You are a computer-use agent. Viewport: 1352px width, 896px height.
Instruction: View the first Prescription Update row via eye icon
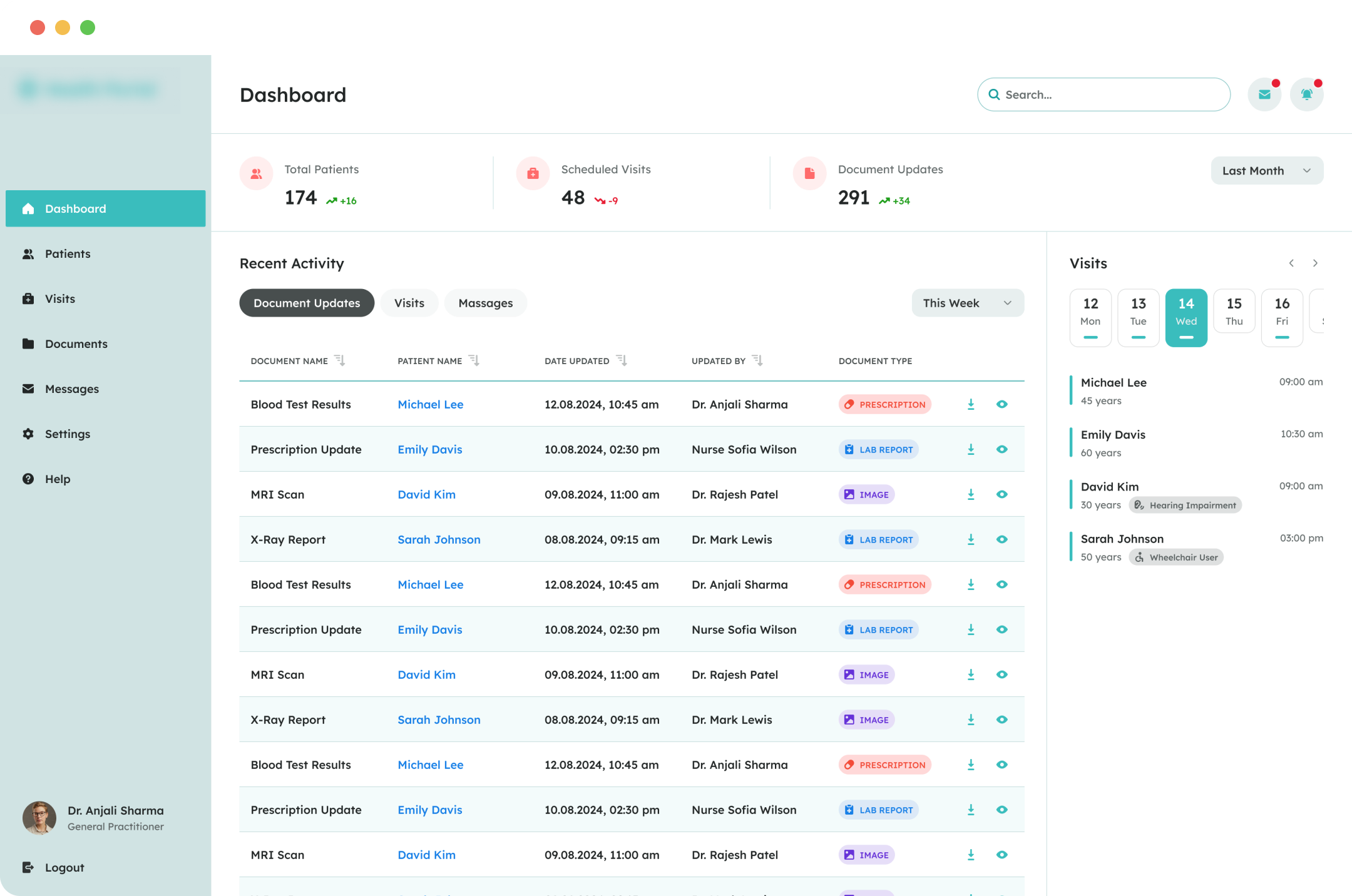tap(1002, 449)
